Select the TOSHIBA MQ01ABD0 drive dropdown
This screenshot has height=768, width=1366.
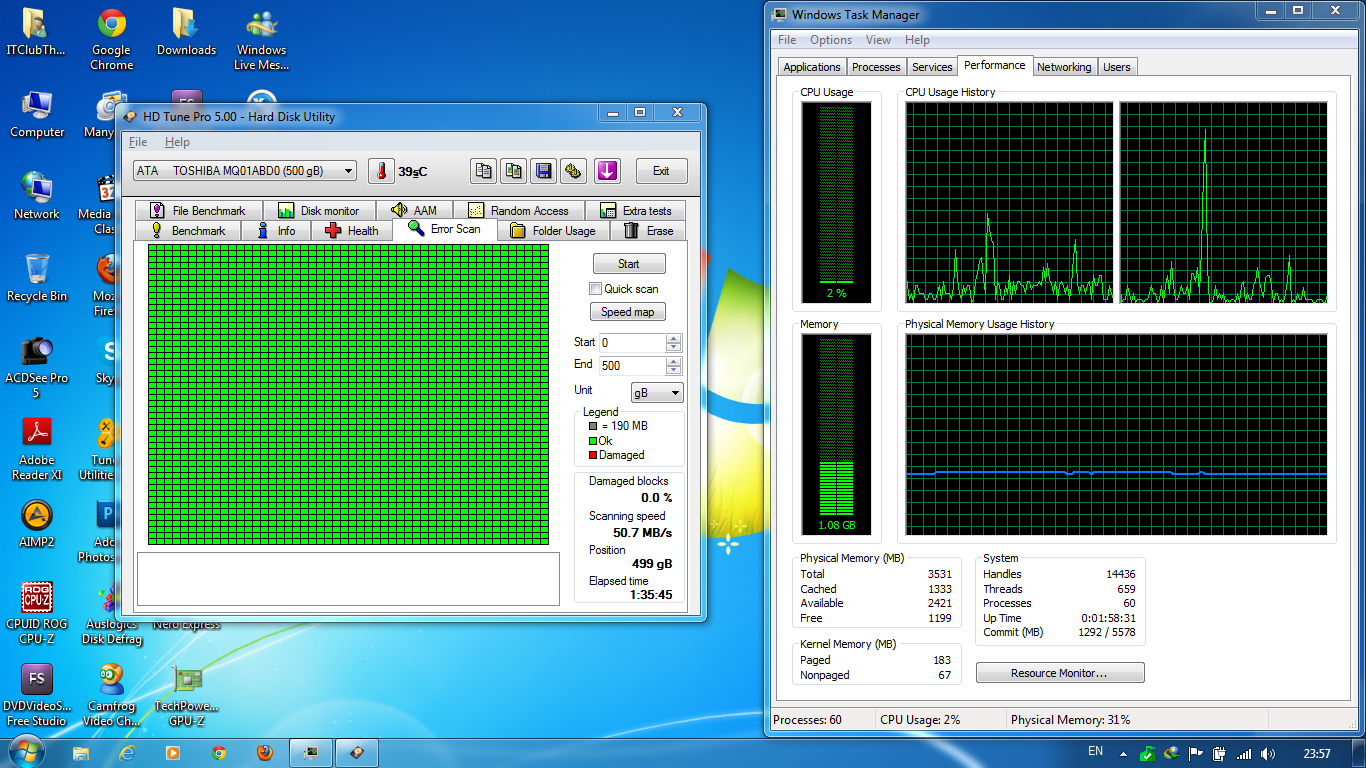[245, 171]
